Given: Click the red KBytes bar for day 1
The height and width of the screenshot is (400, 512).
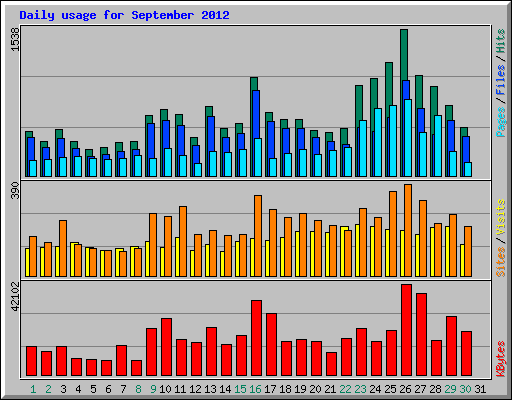Looking at the screenshot, I should point(31,361).
